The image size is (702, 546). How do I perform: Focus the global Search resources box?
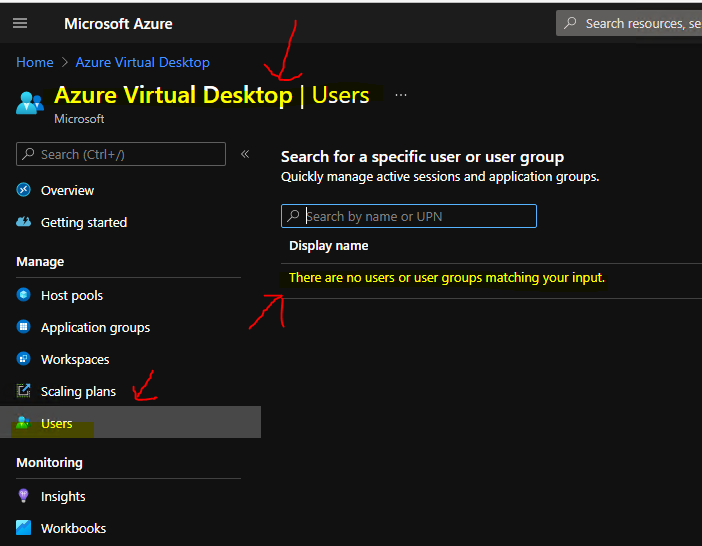tap(629, 23)
